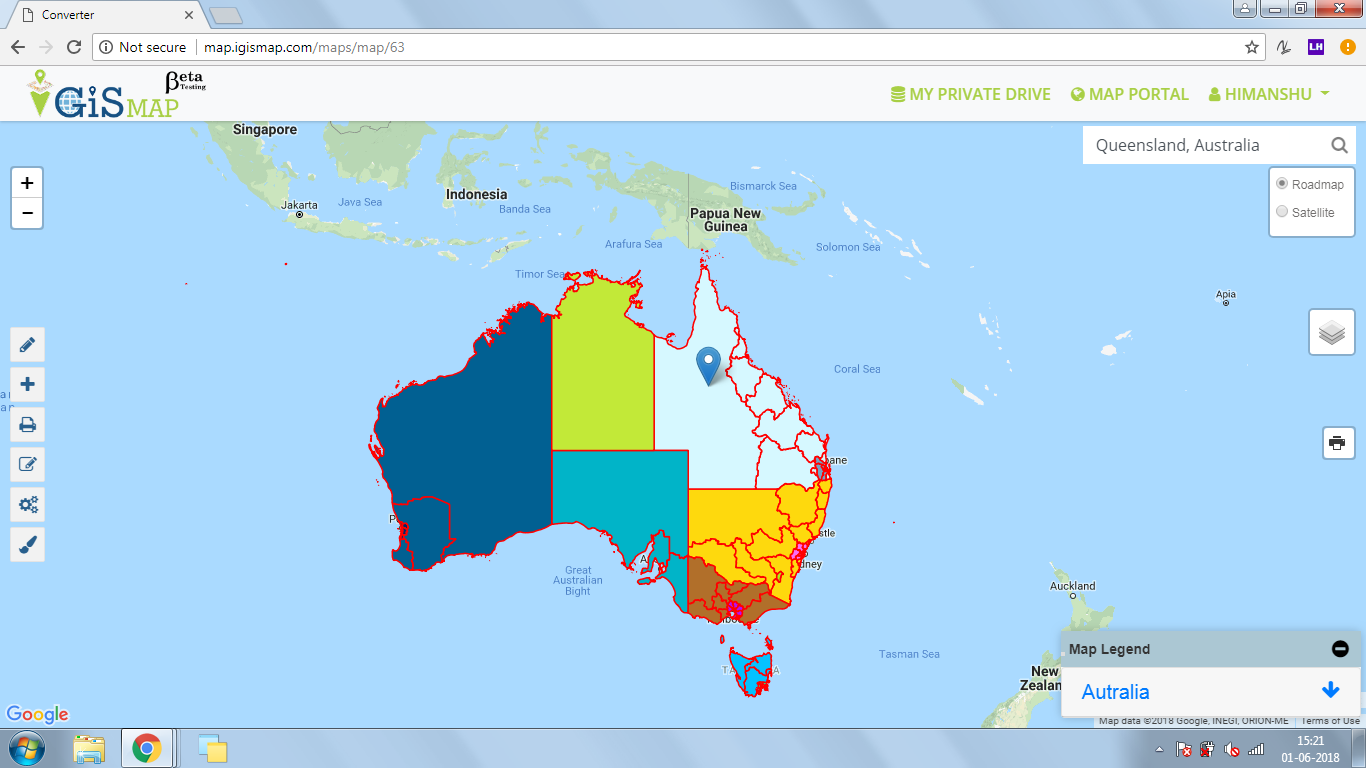The width and height of the screenshot is (1366, 768).
Task: Click the iGIS Map logo
Action: point(115,95)
